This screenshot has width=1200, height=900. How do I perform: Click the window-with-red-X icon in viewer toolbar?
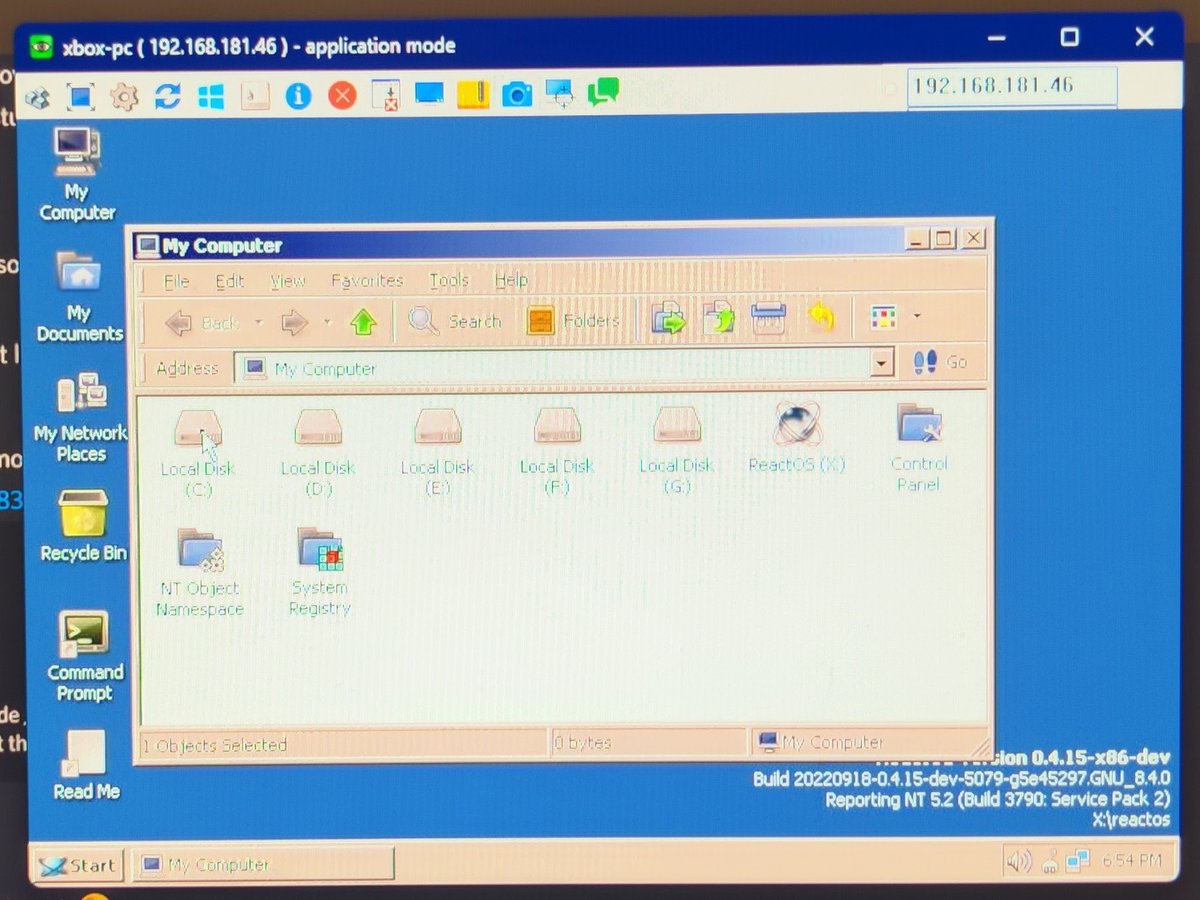pos(385,96)
